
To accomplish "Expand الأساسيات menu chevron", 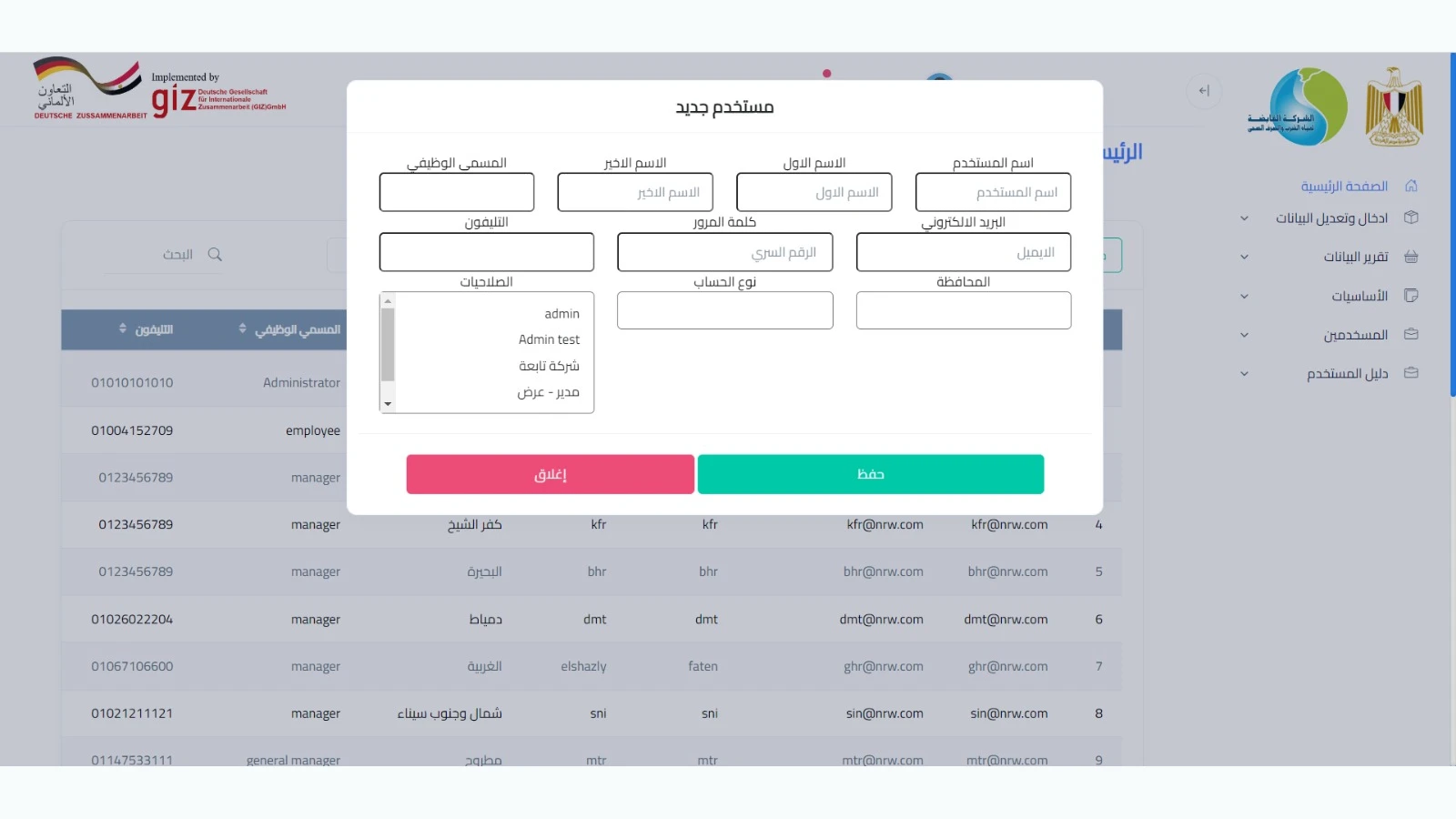I will click(x=1244, y=297).
